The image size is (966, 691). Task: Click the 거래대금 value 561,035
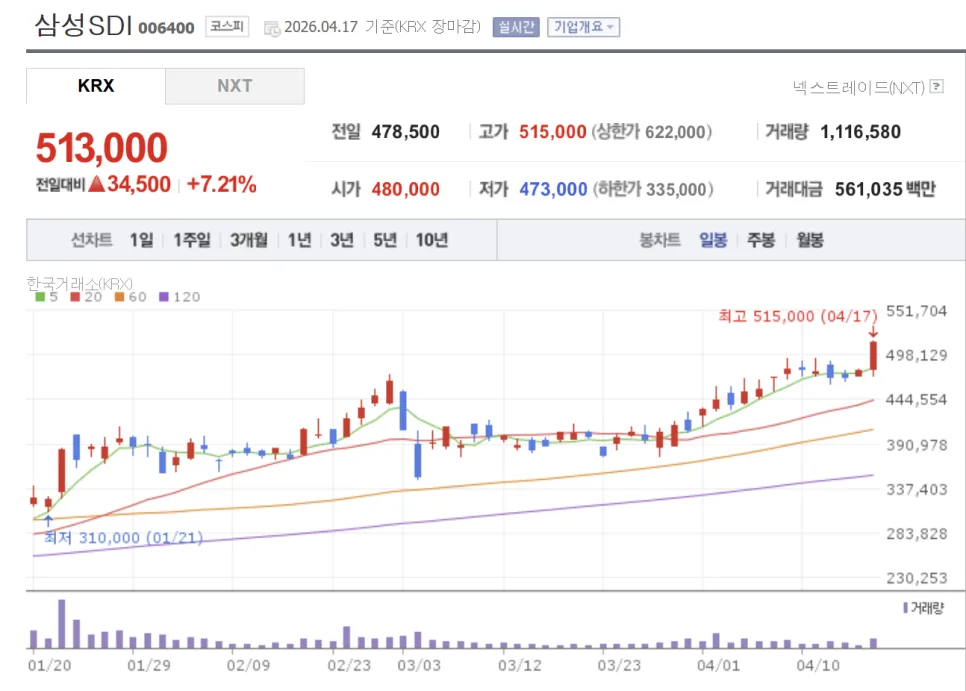point(869,189)
